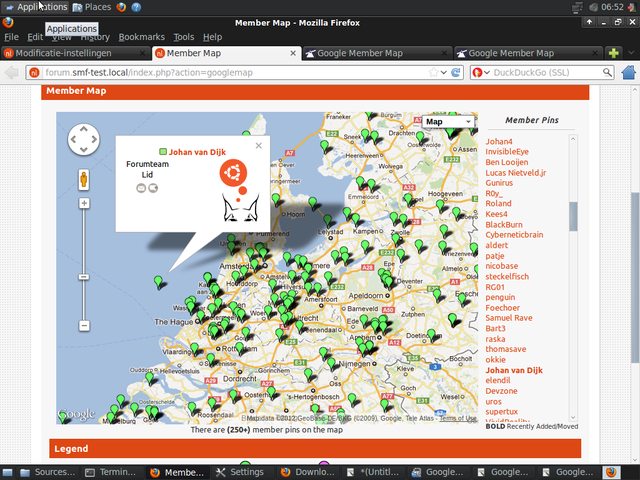Open the URL history dropdown arrow
This screenshot has height=480, width=640.
(x=444, y=73)
